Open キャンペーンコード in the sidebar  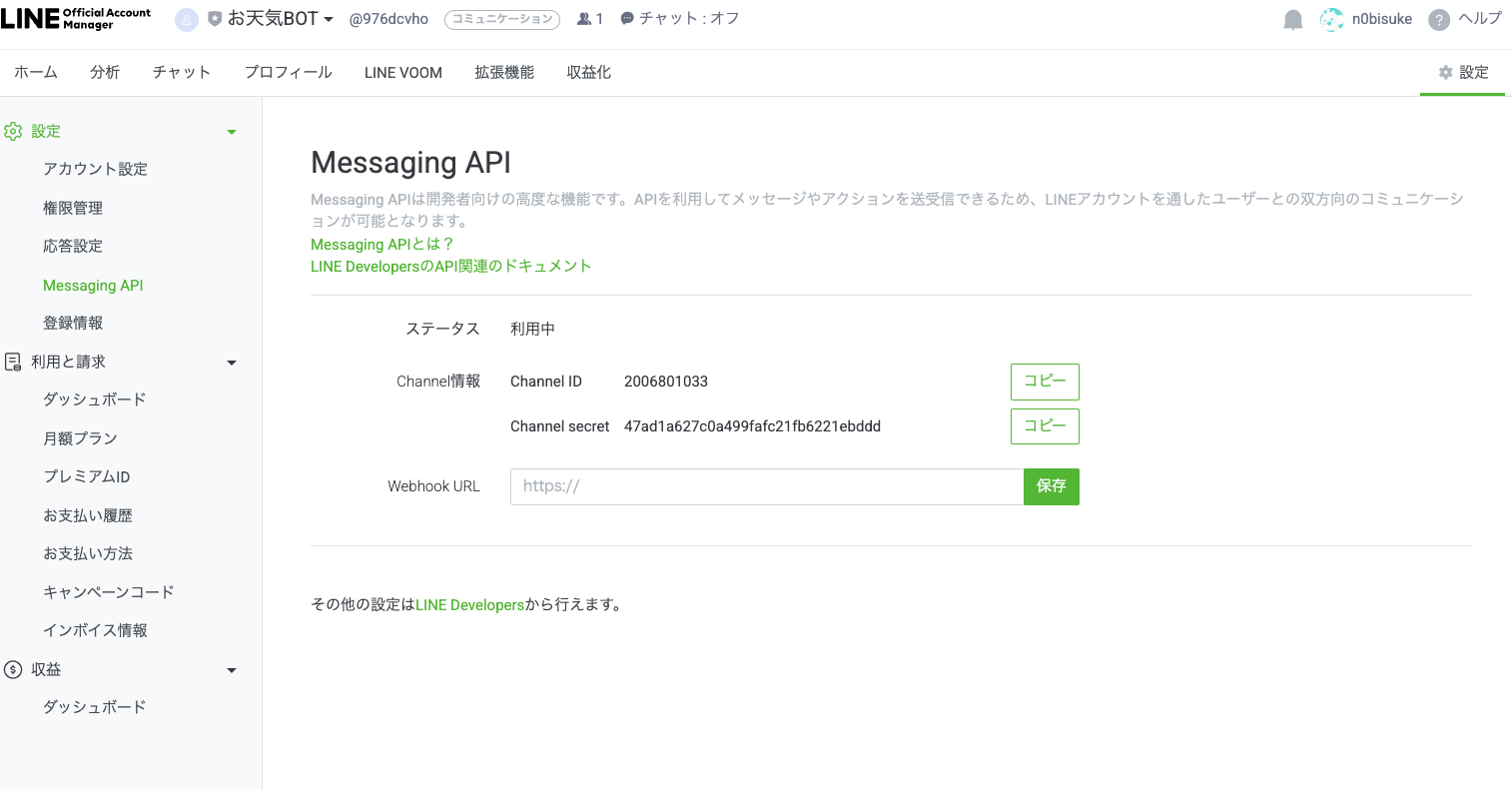pos(108,591)
